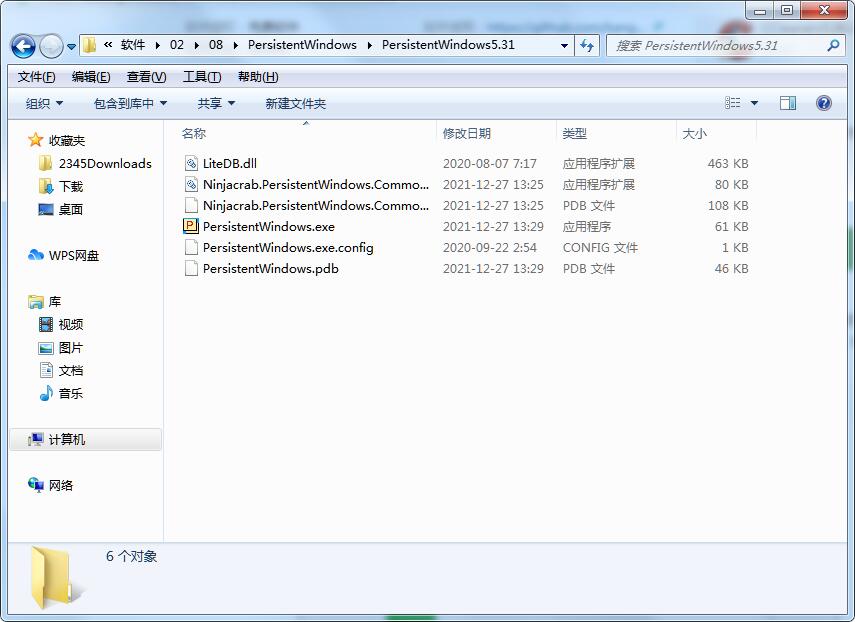The width and height of the screenshot is (855, 622).
Task: Select PersistentWindows.exe.config file name
Action: coord(288,248)
